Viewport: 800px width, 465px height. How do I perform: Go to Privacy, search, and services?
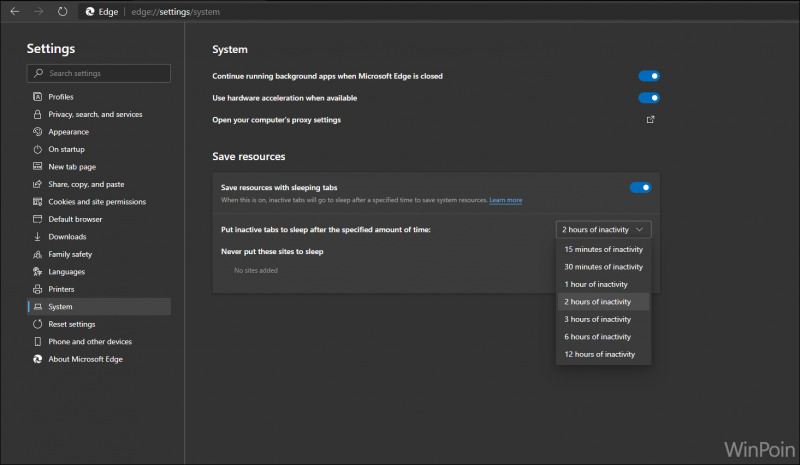point(99,114)
